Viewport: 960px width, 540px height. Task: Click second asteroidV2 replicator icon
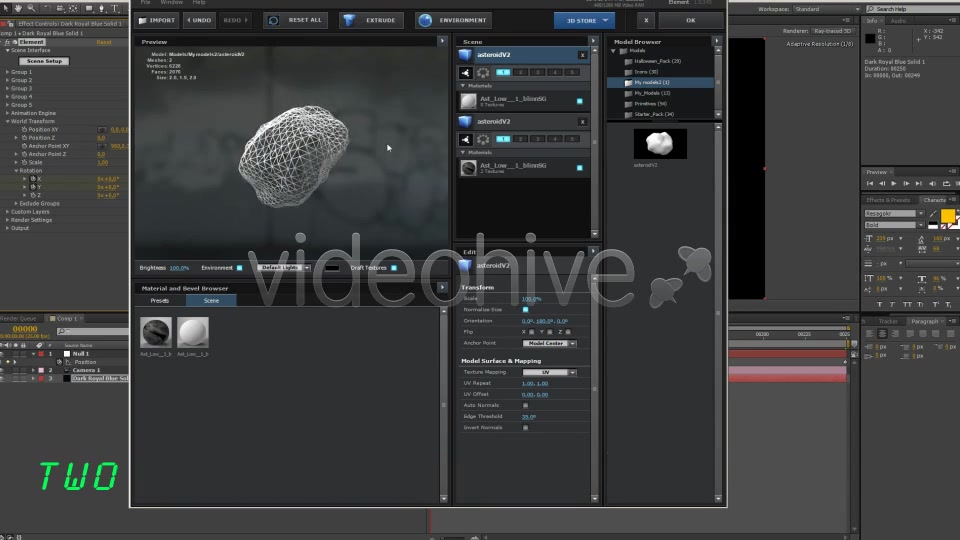click(x=466, y=140)
